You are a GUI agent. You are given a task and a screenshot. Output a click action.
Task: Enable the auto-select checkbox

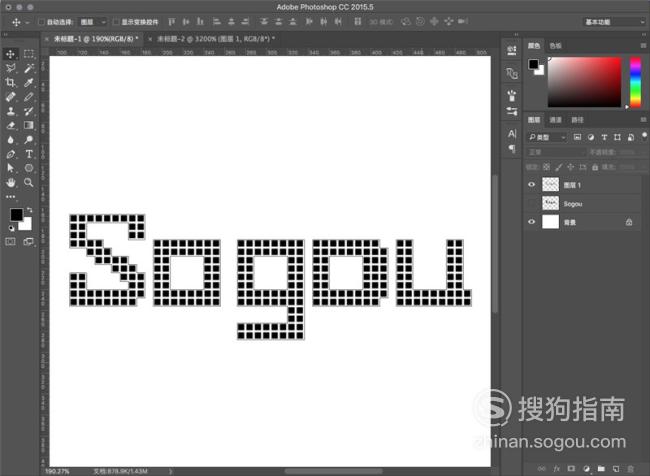pyautogui.click(x=41, y=22)
